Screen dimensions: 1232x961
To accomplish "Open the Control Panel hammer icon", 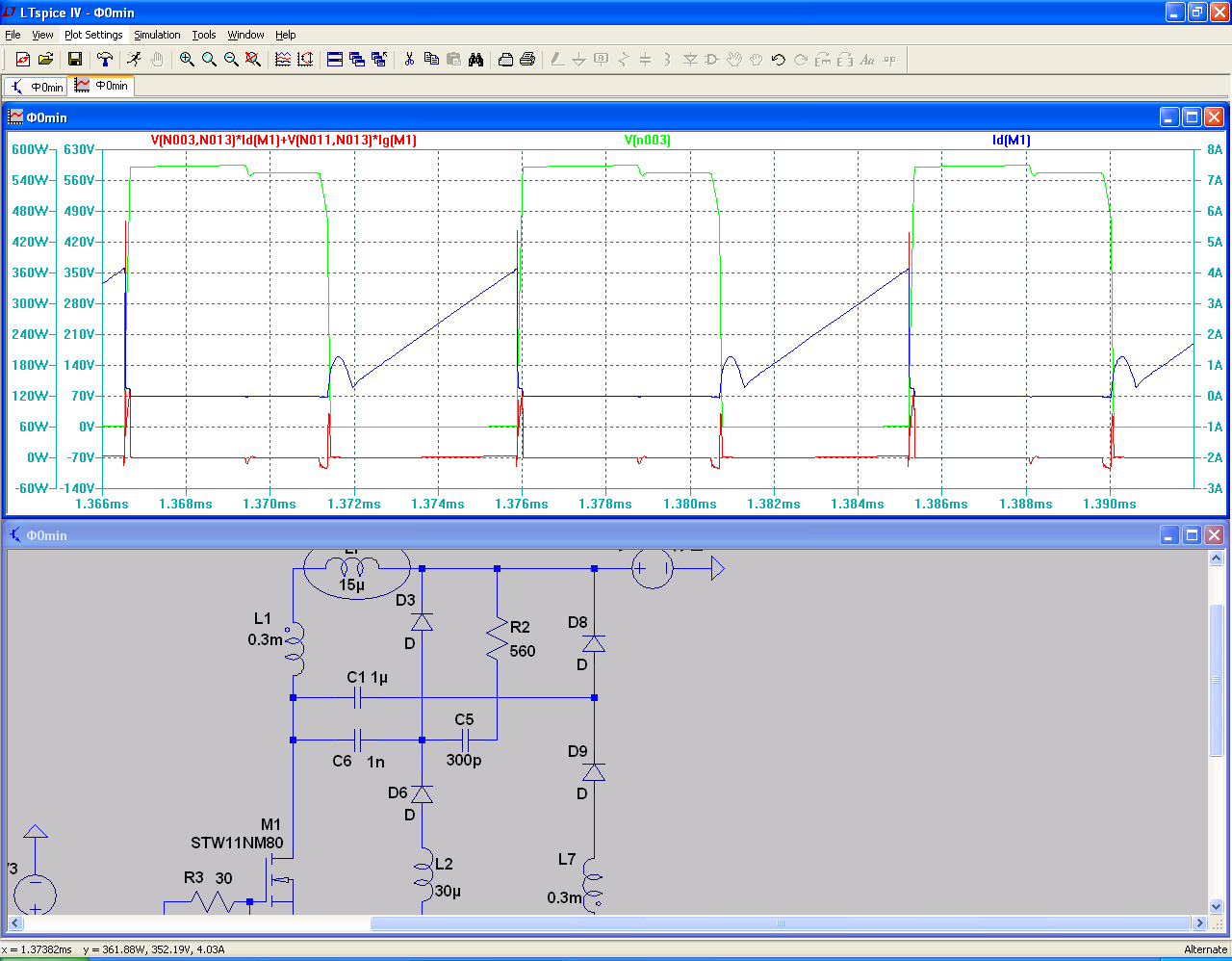I will (105, 60).
